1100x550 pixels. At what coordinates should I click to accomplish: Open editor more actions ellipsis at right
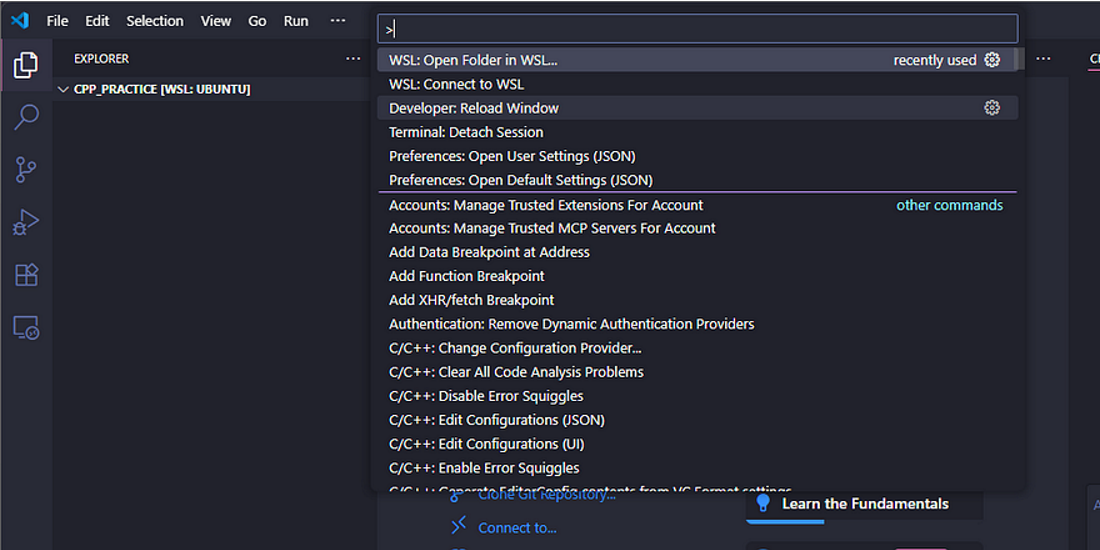tap(1044, 59)
